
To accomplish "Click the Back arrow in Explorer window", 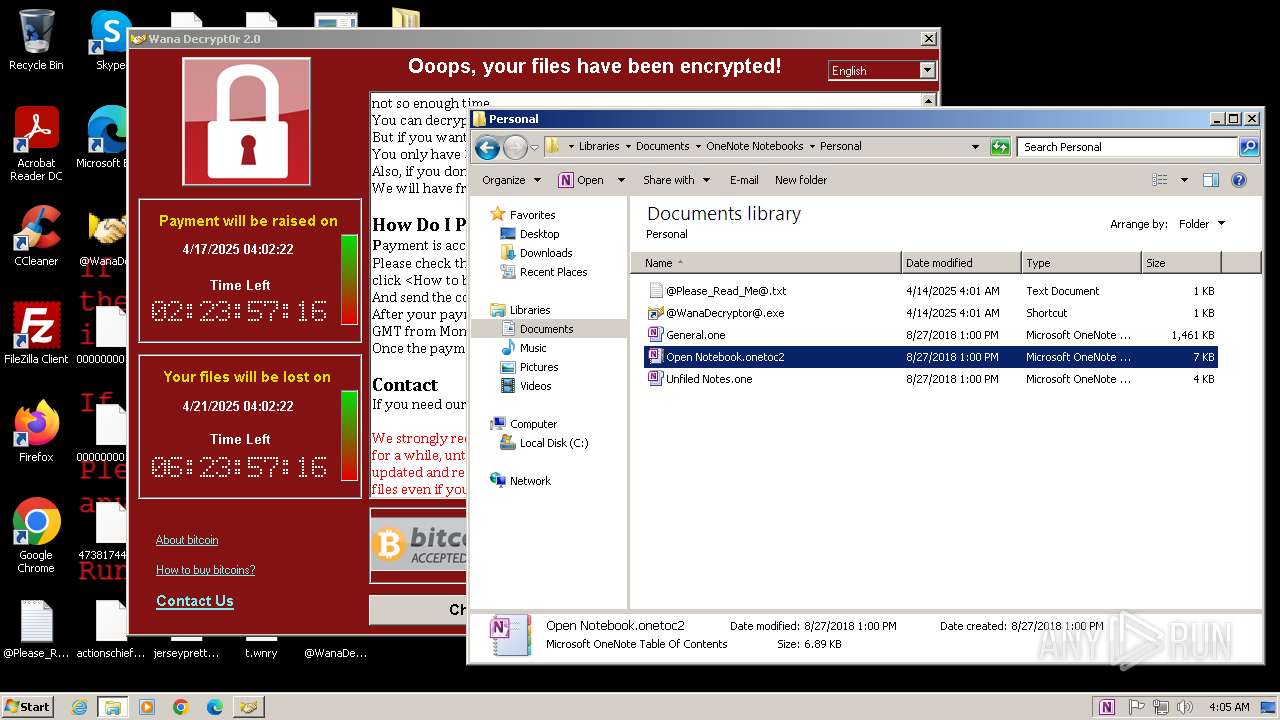I will (x=487, y=147).
